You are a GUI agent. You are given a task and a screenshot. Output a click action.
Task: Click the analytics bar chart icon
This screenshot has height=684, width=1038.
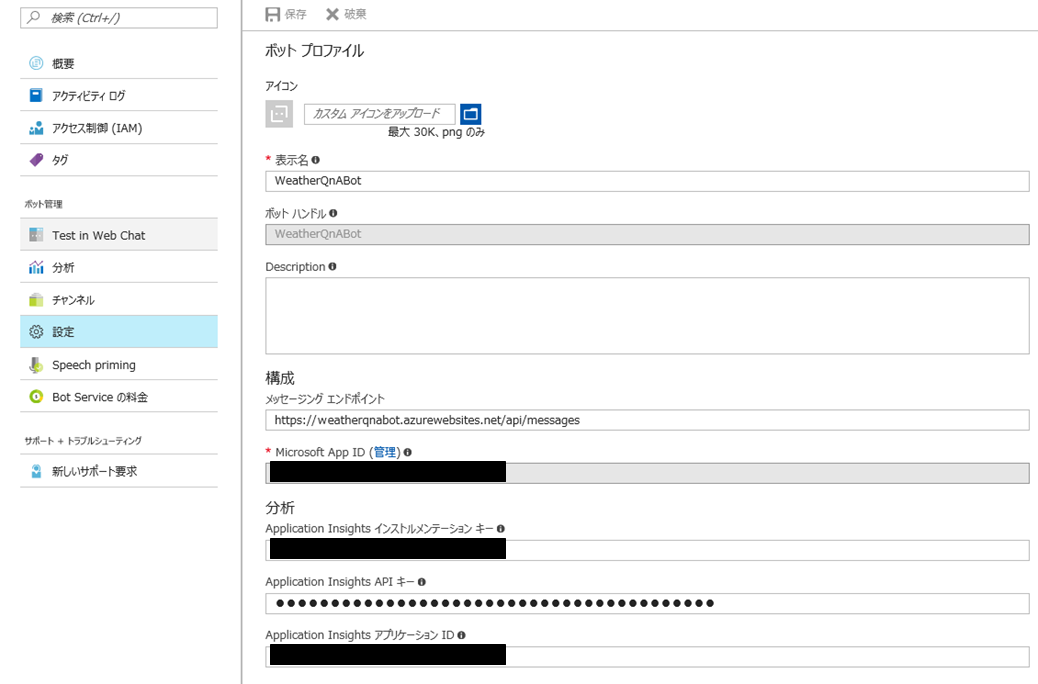[x=36, y=268]
